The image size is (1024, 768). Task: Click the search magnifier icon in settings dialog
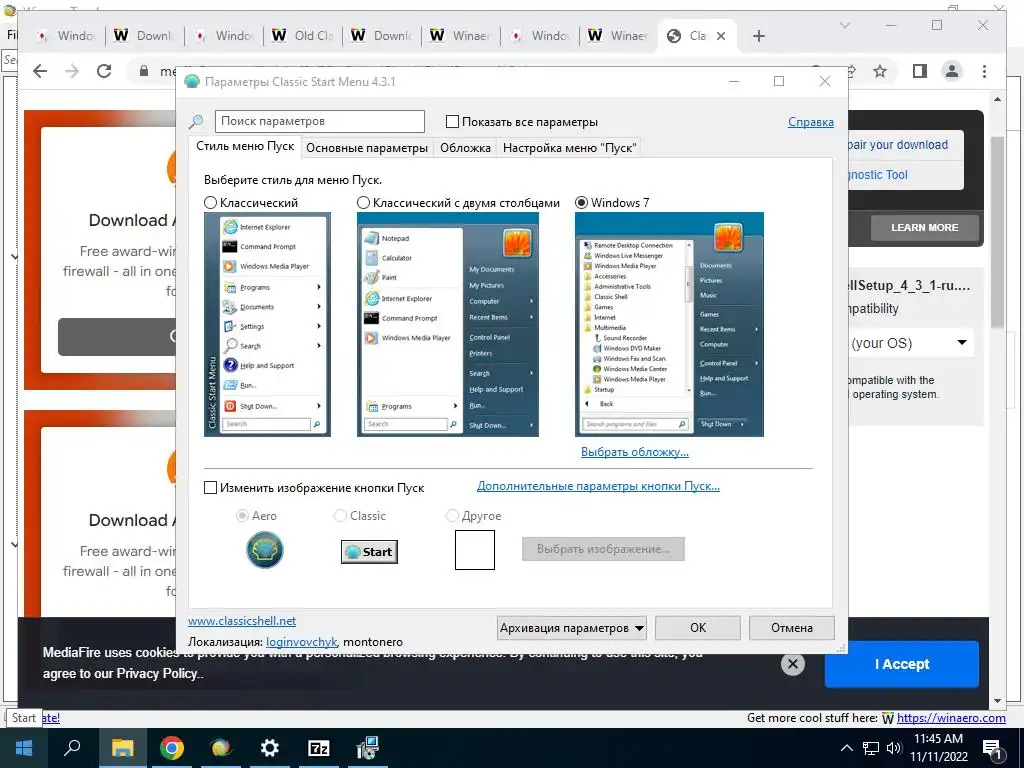tap(196, 122)
